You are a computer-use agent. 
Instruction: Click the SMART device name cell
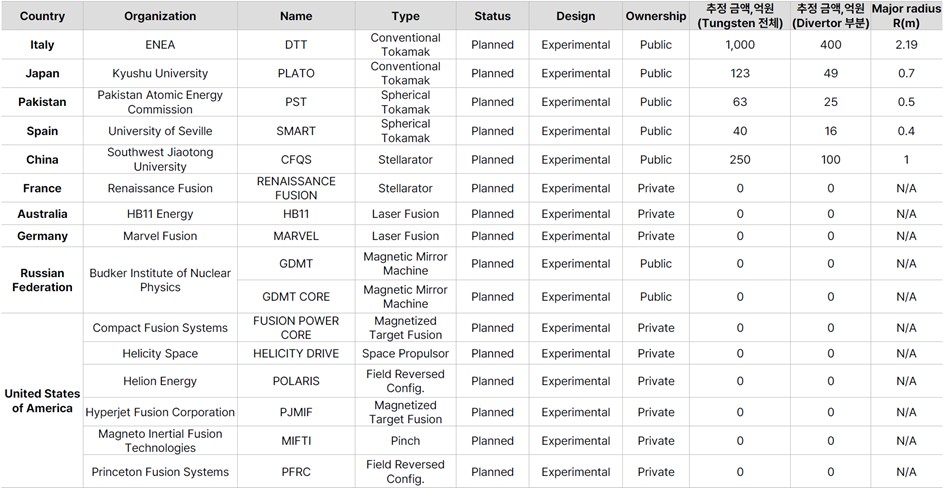[x=296, y=131]
